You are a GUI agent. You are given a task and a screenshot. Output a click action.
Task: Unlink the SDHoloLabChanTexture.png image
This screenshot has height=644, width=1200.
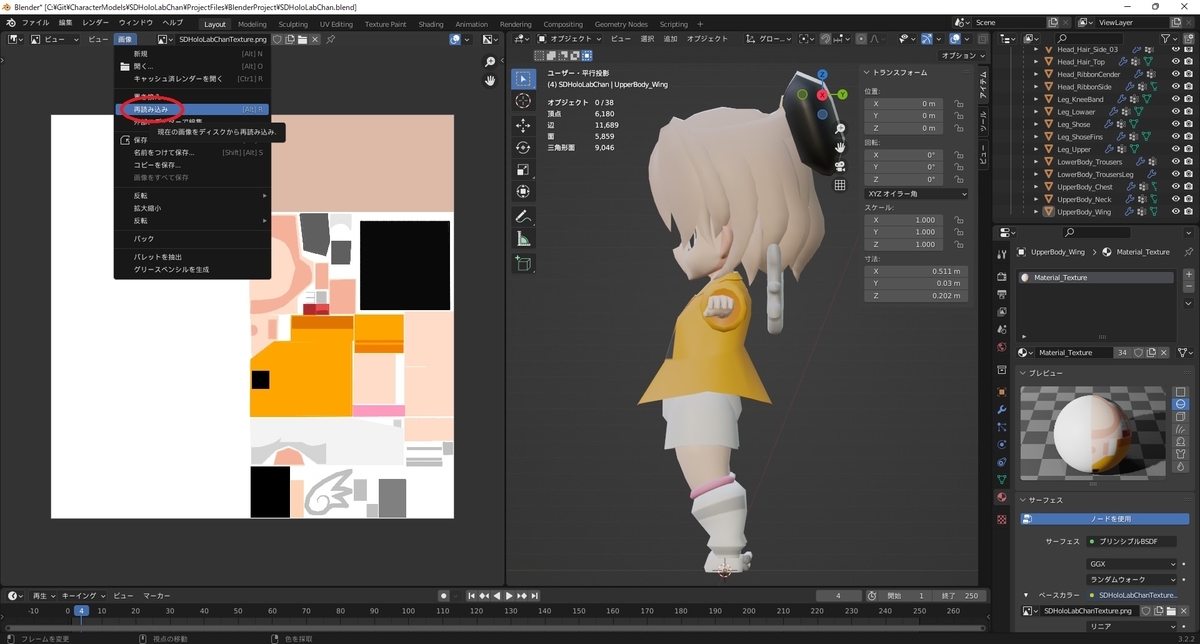coord(315,39)
